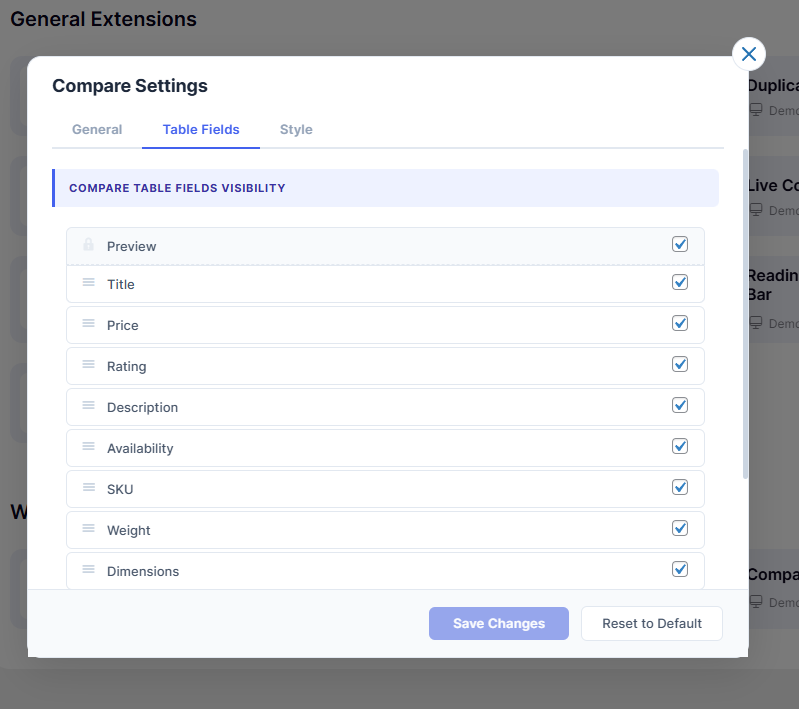The height and width of the screenshot is (709, 799).
Task: Click the drag handle icon beside Dimensions
Action: coord(88,570)
